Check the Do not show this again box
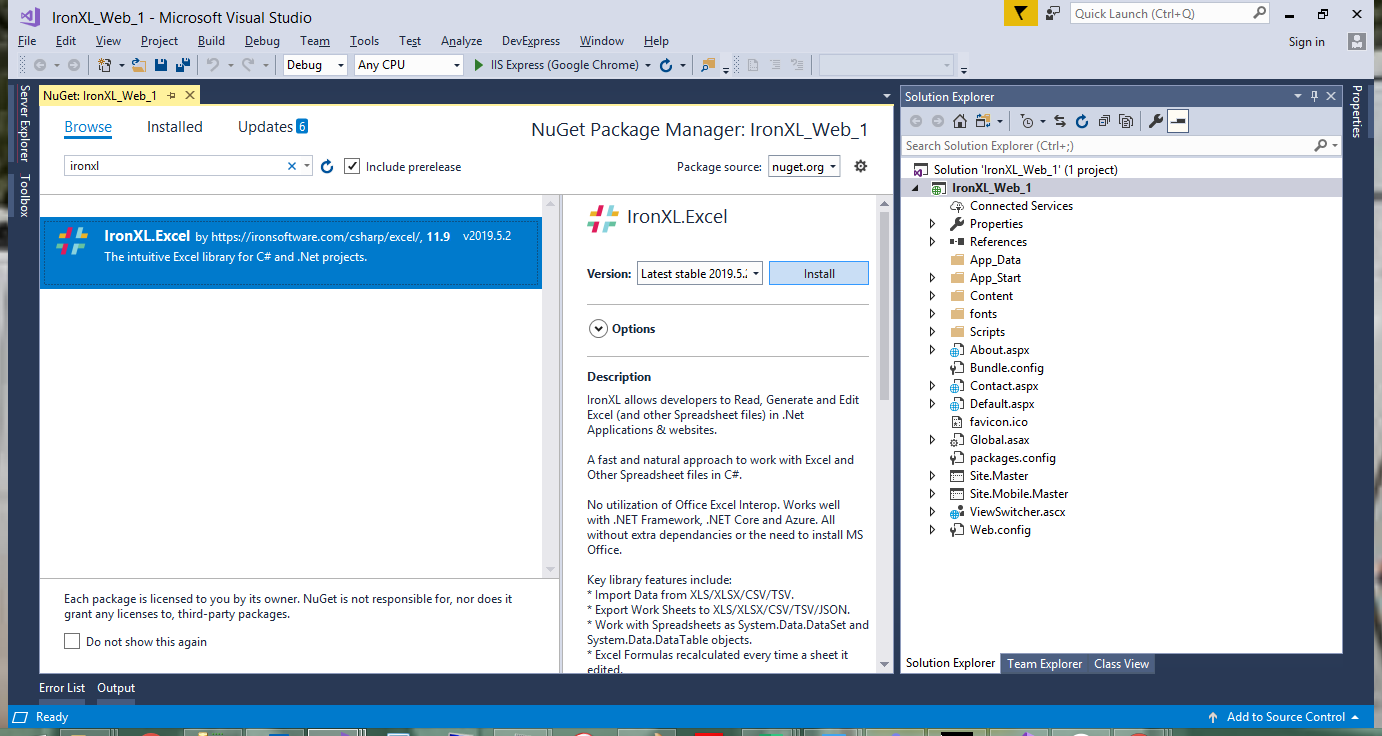 [72, 641]
